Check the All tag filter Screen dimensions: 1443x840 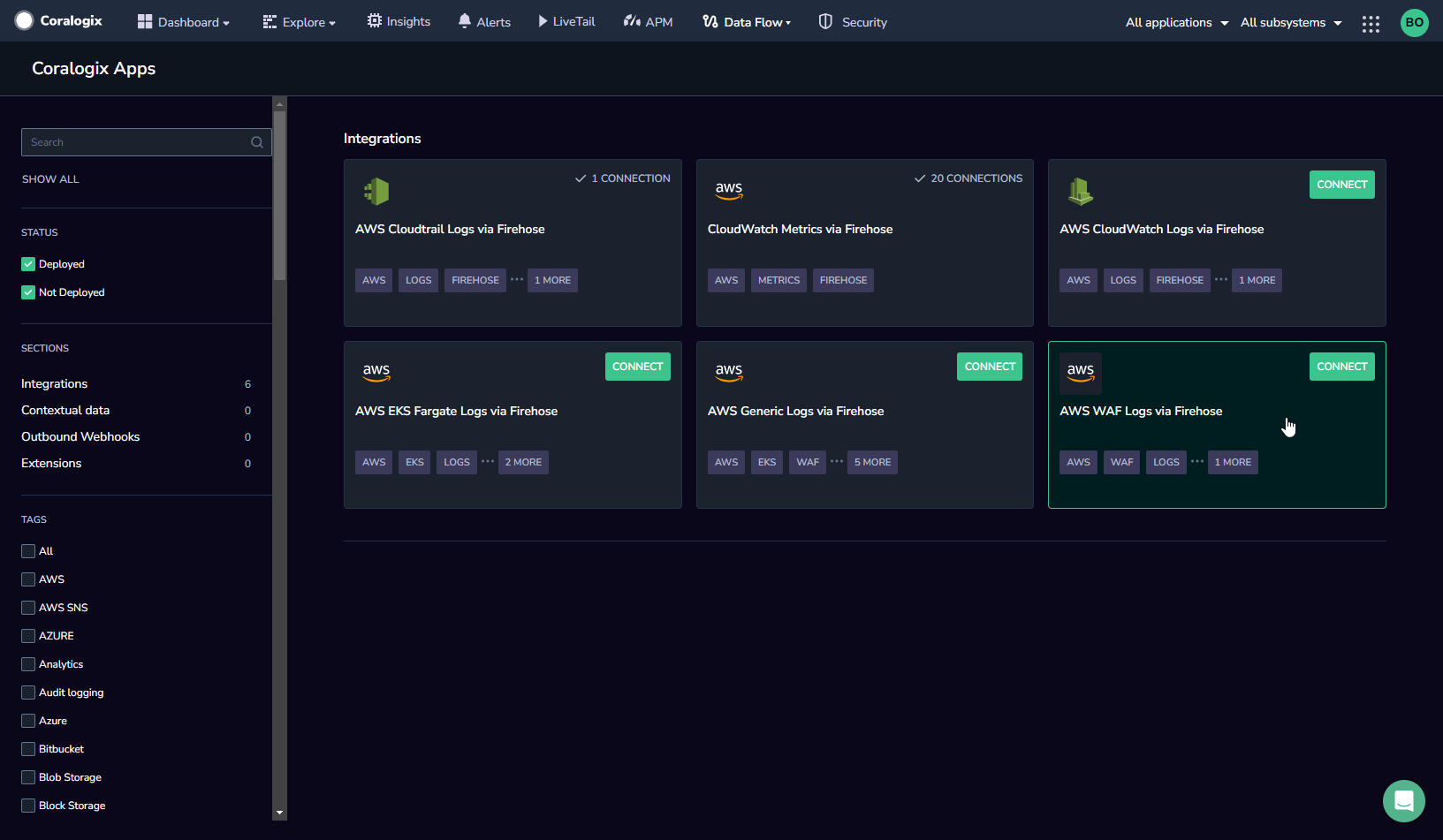coord(28,551)
